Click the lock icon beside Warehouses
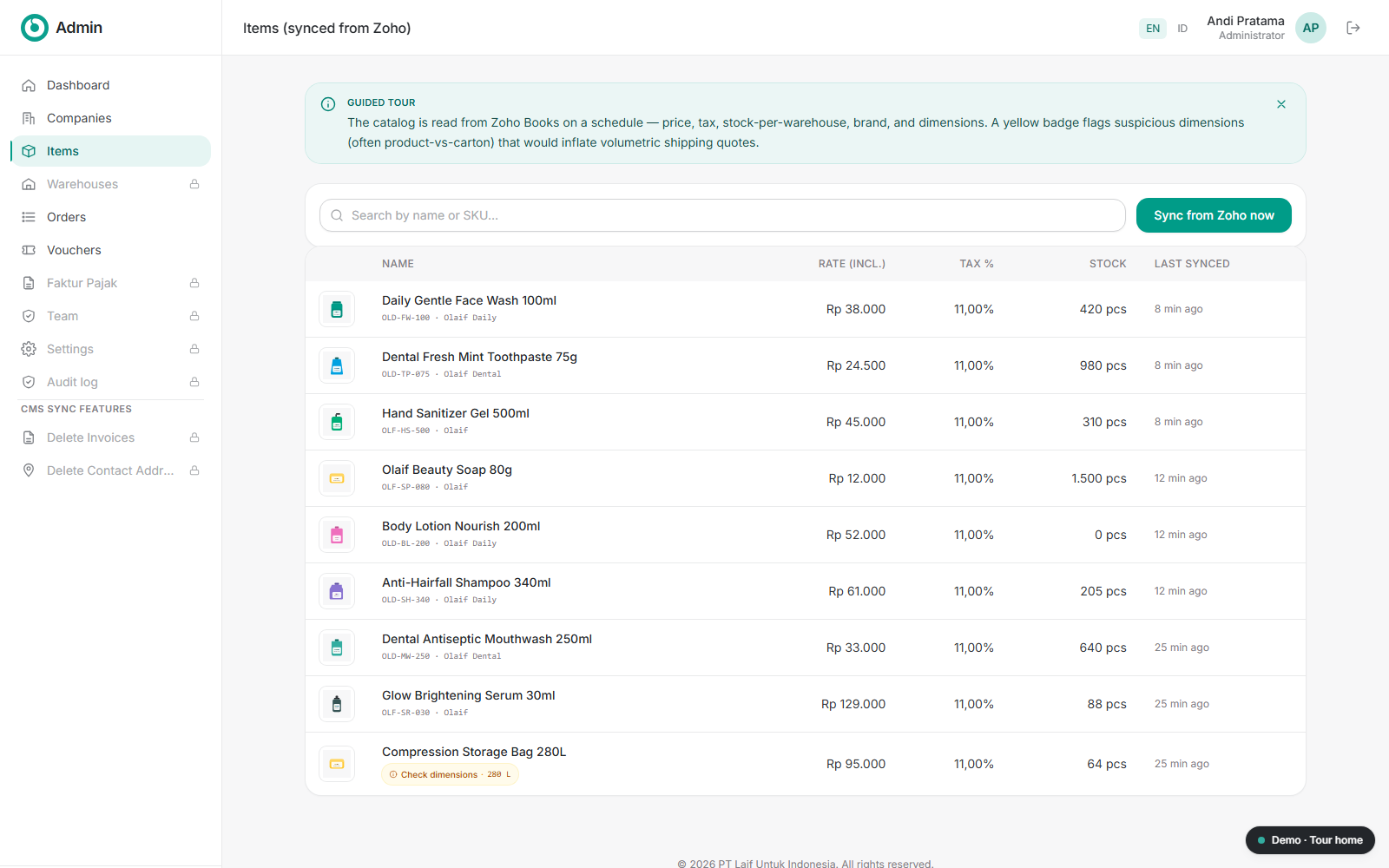Image resolution: width=1389 pixels, height=868 pixels. pyautogui.click(x=194, y=184)
